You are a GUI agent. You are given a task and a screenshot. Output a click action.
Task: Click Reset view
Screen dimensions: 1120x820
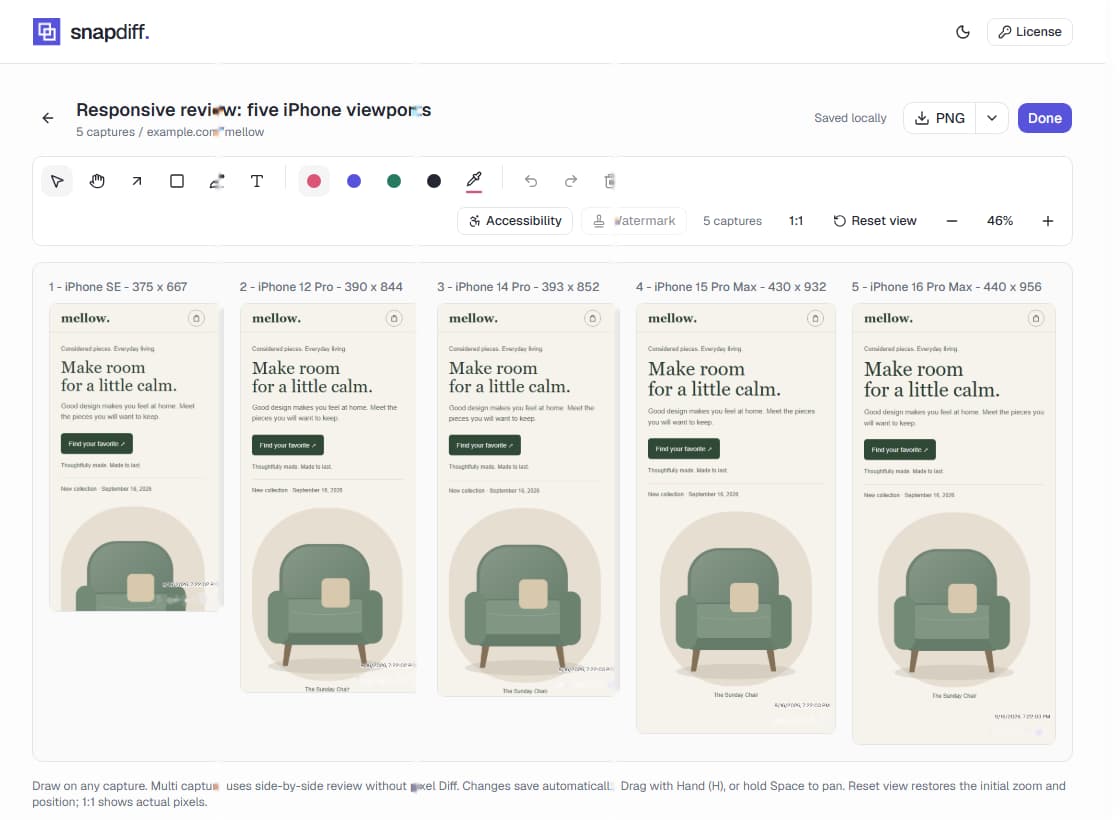pos(874,221)
